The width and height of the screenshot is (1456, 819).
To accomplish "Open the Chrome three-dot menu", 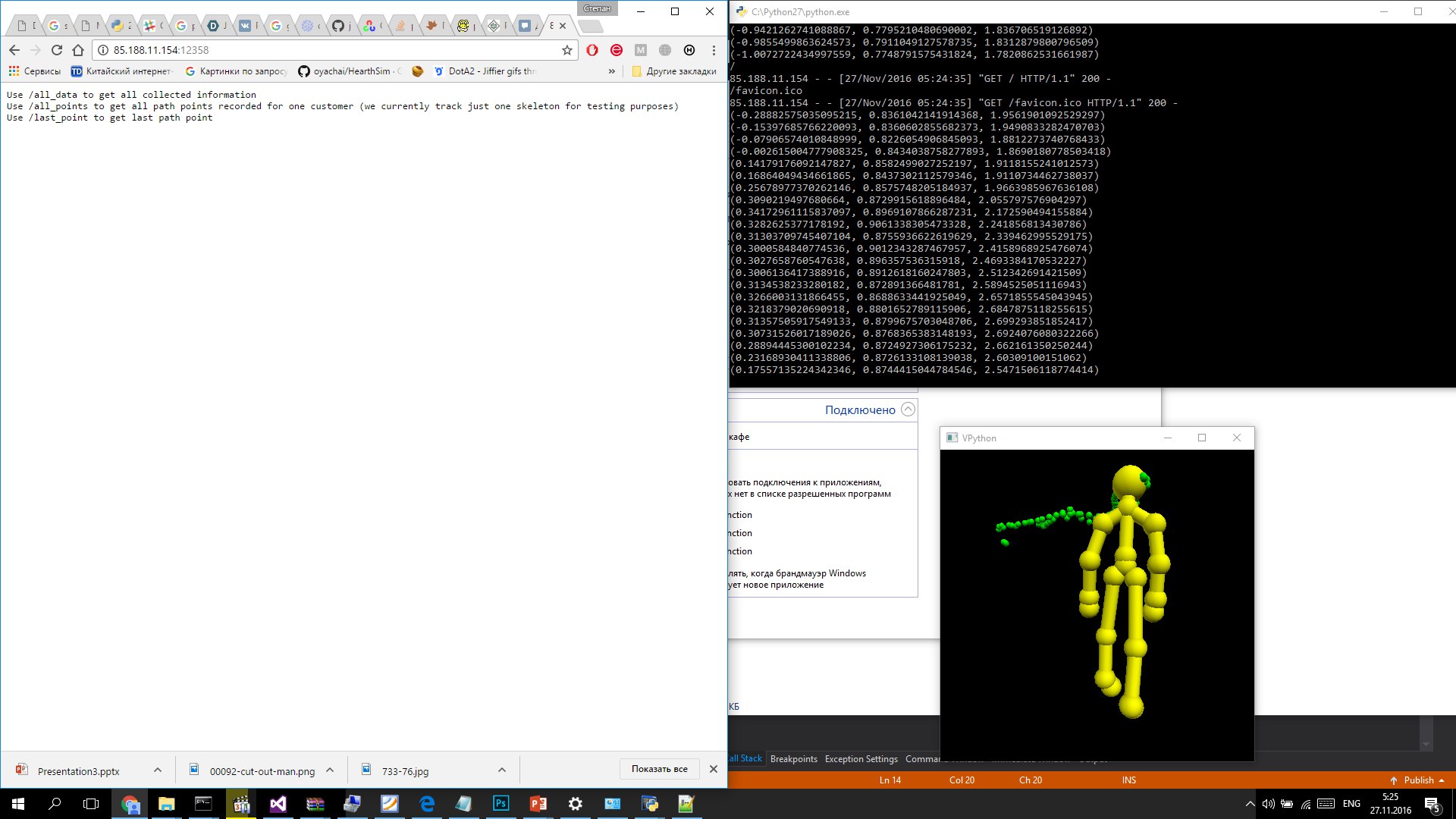I will [x=714, y=50].
